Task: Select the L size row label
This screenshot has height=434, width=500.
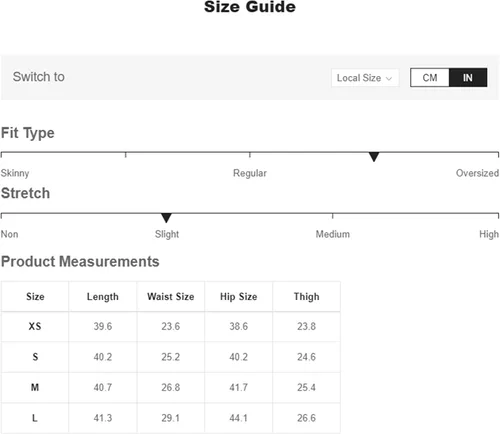Action: coord(35,418)
